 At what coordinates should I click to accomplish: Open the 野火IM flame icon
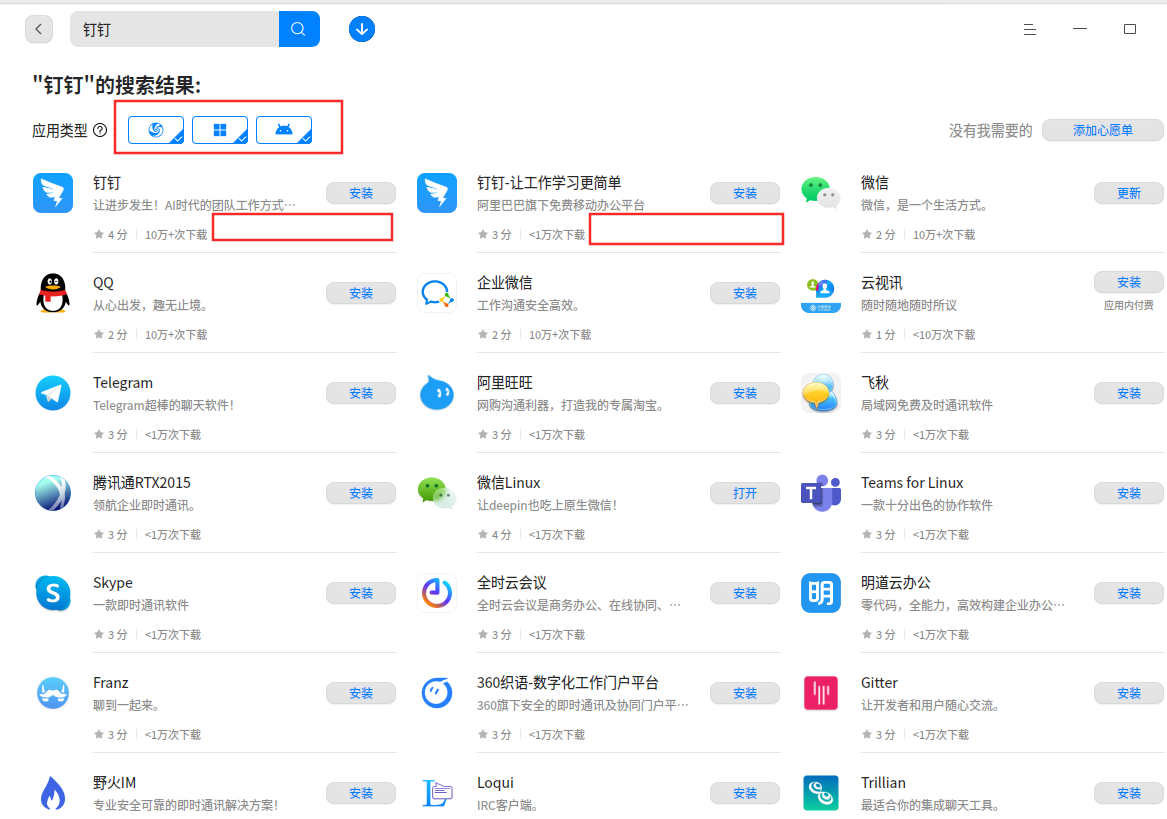[x=53, y=793]
